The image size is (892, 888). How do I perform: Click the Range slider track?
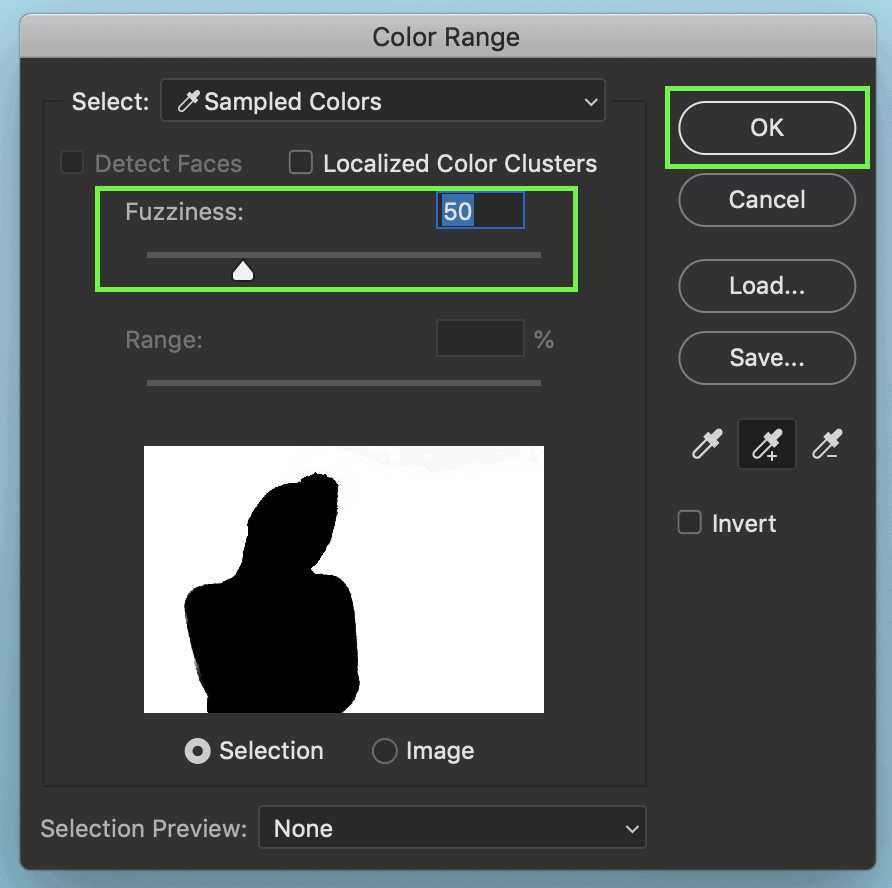coord(344,383)
